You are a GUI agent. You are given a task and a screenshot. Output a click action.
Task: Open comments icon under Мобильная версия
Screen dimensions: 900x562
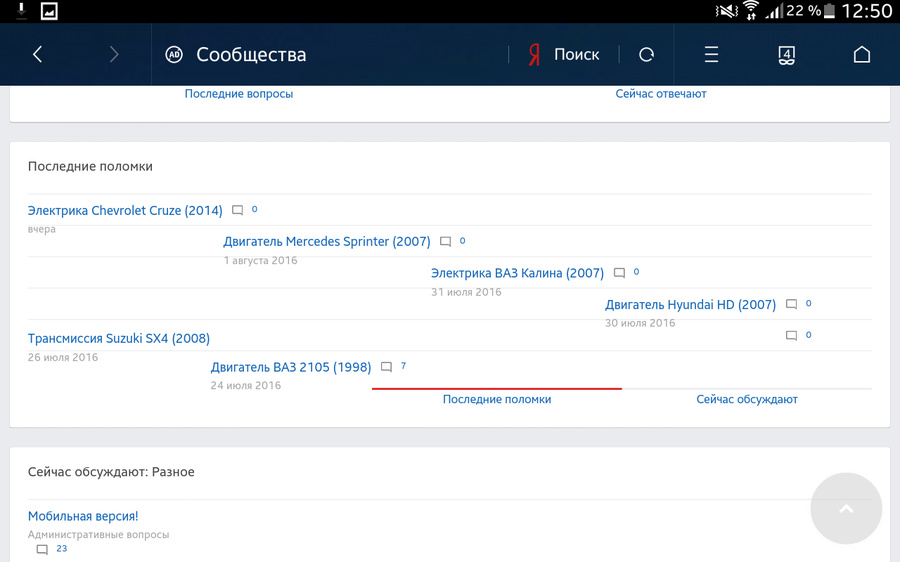click(42, 549)
